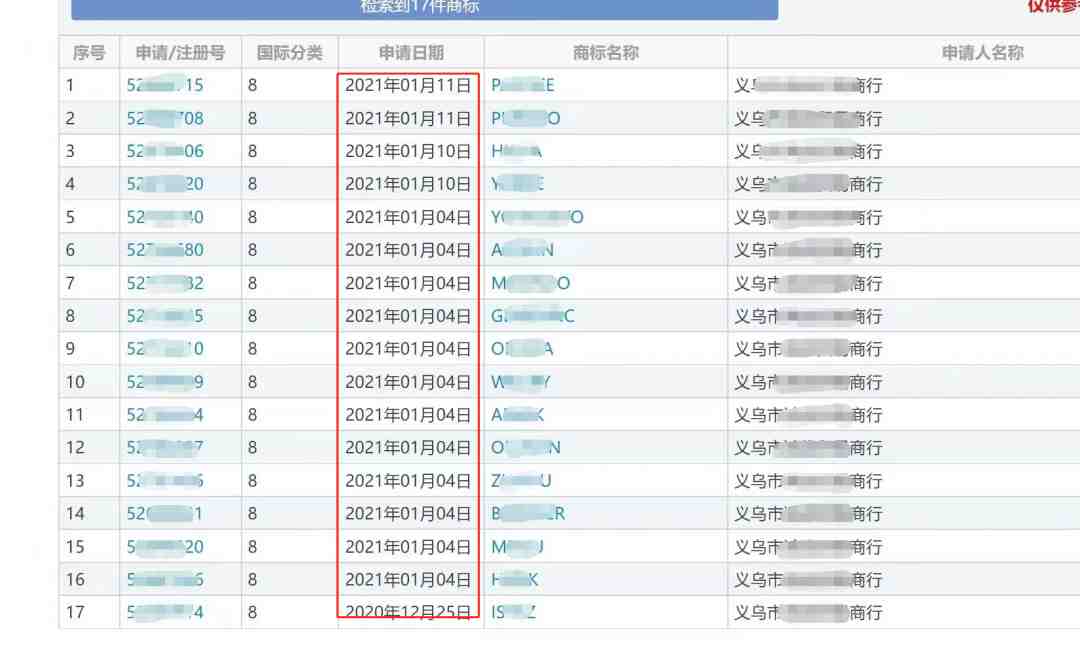The width and height of the screenshot is (1080, 645).
Task: Open registration number link in row 7
Action: click(165, 283)
